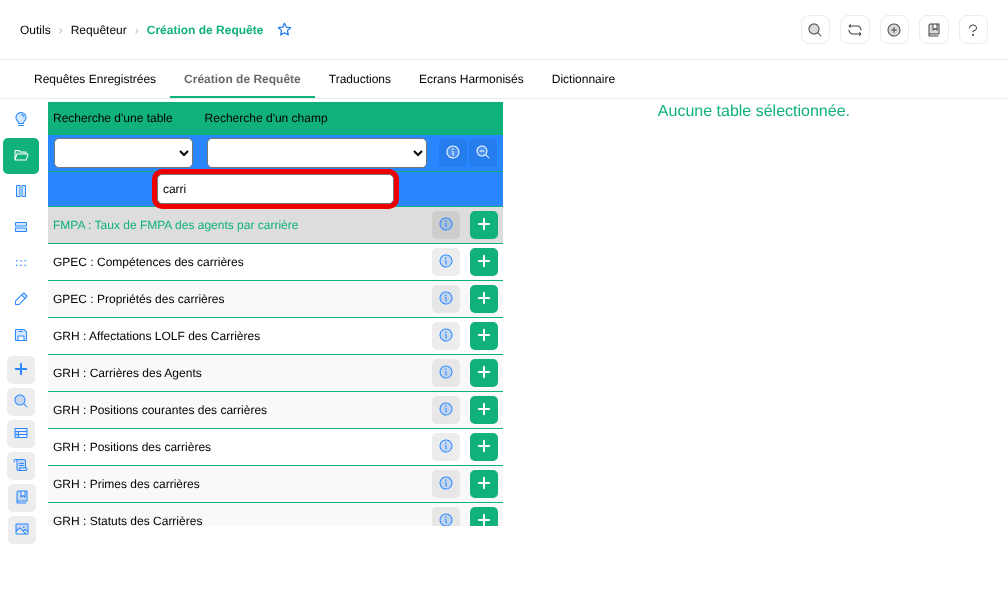This screenshot has height=600, width=1008.
Task: Click the pencil edit icon in sidebar
Action: click(x=21, y=299)
